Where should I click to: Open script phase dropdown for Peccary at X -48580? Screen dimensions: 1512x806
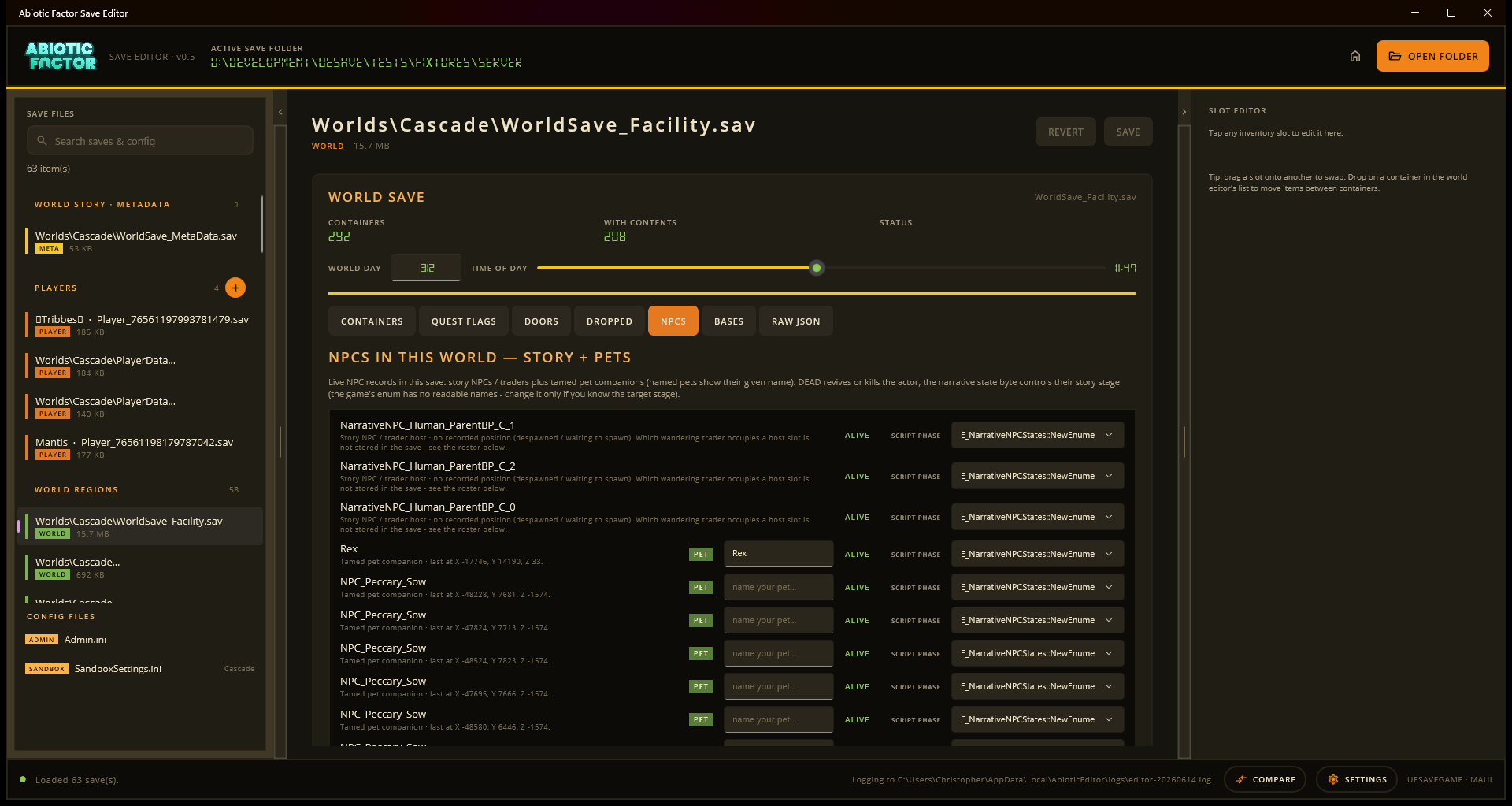[x=1037, y=719]
